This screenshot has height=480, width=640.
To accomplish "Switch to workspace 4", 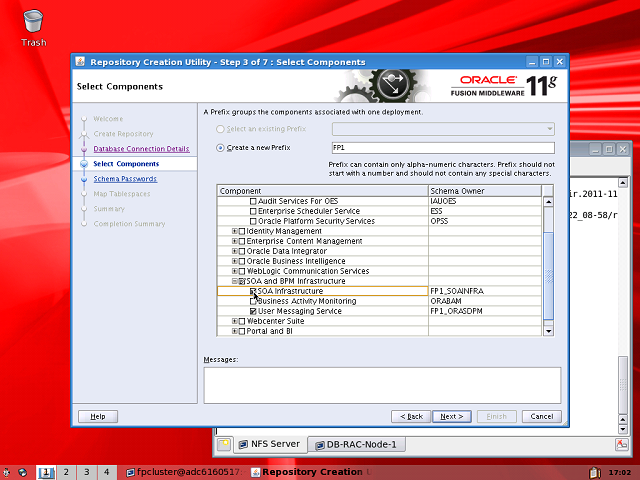I will [x=107, y=472].
